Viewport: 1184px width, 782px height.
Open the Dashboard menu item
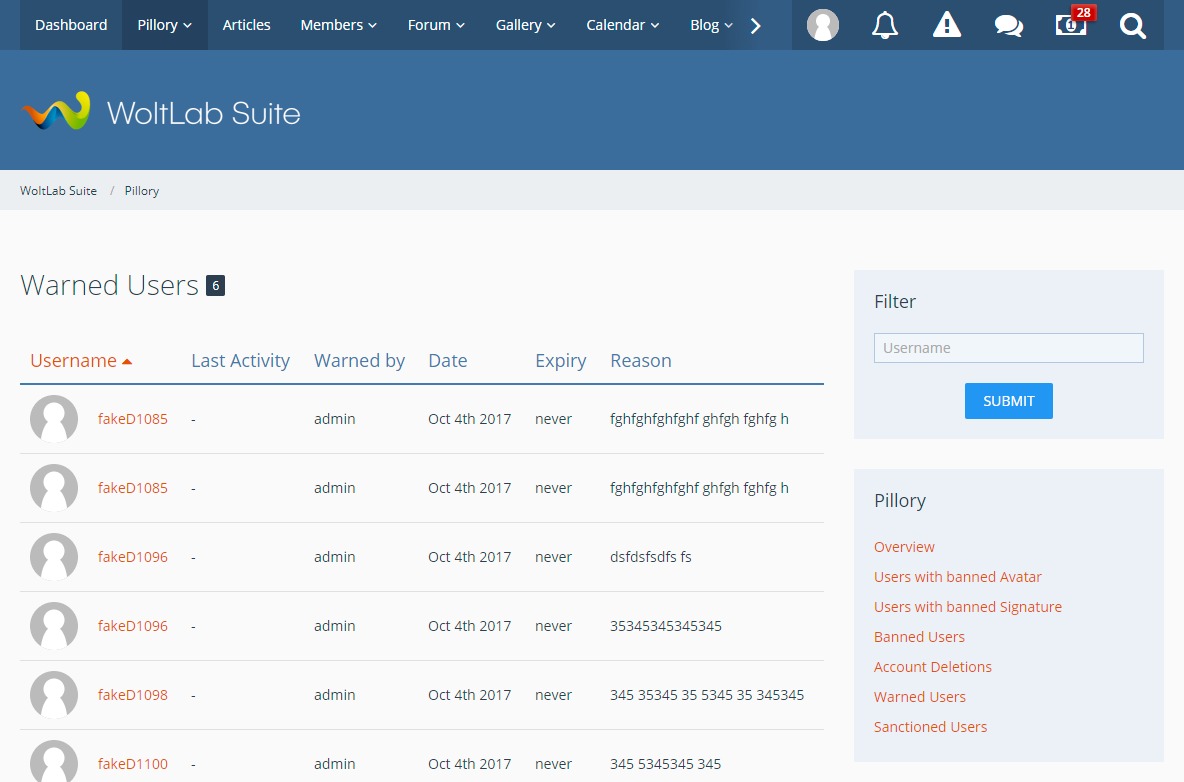tap(71, 25)
